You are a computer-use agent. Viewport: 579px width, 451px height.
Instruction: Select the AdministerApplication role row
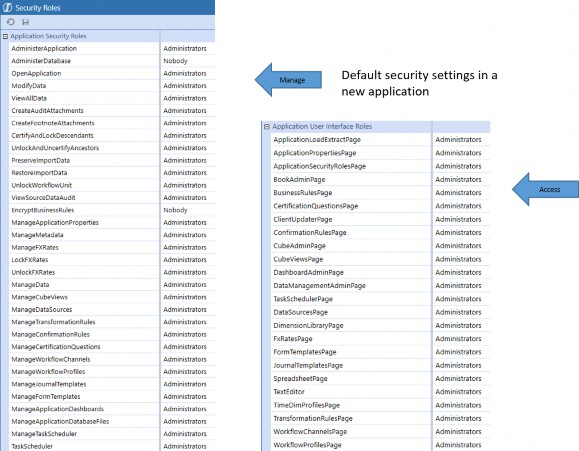[112, 48]
